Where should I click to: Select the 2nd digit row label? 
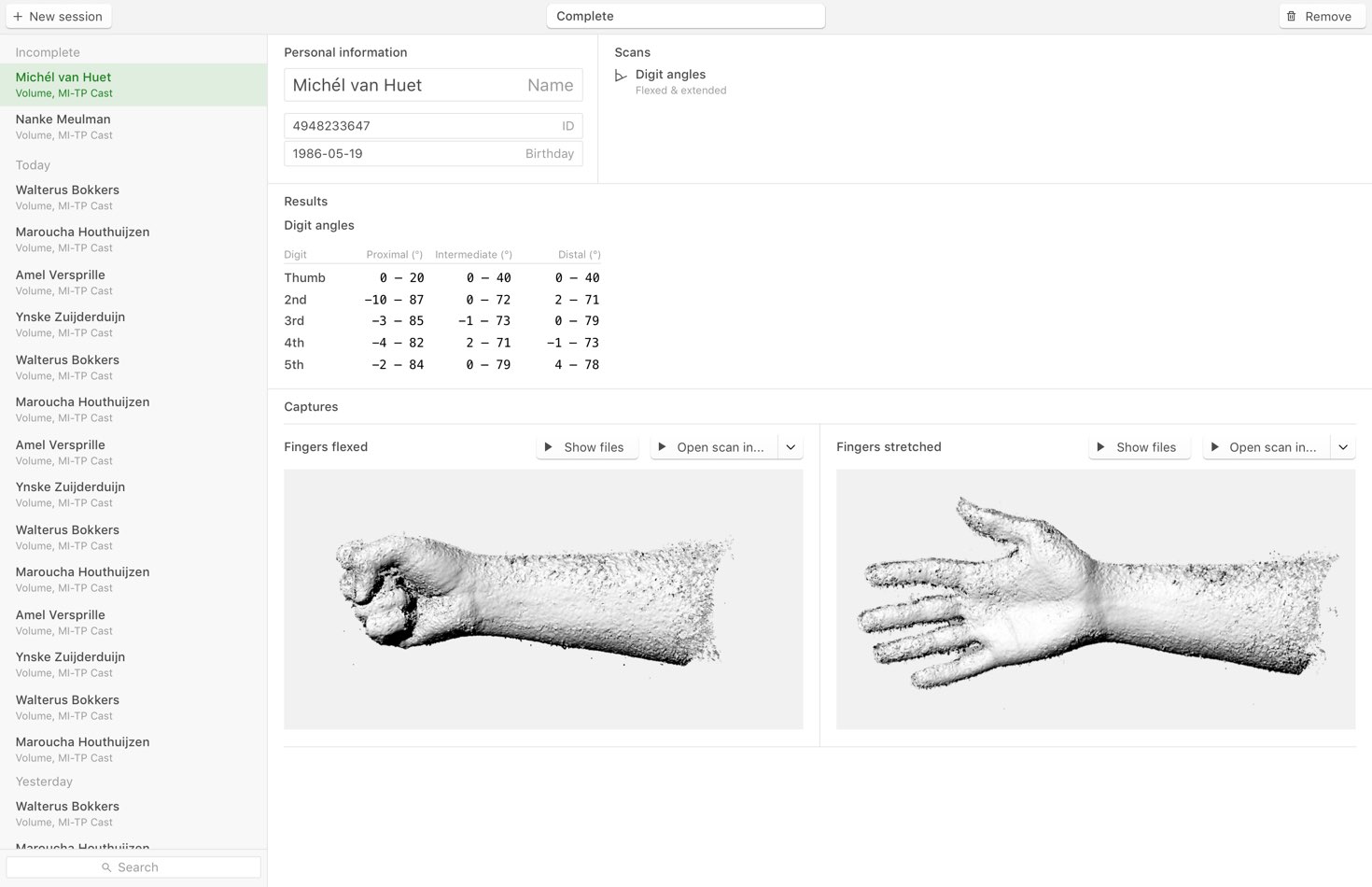tap(295, 300)
